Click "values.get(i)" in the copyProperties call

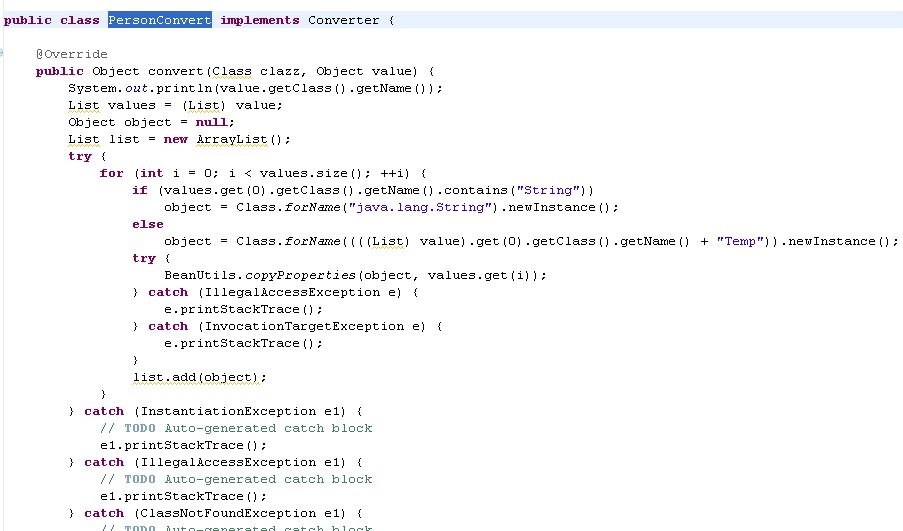click(481, 275)
